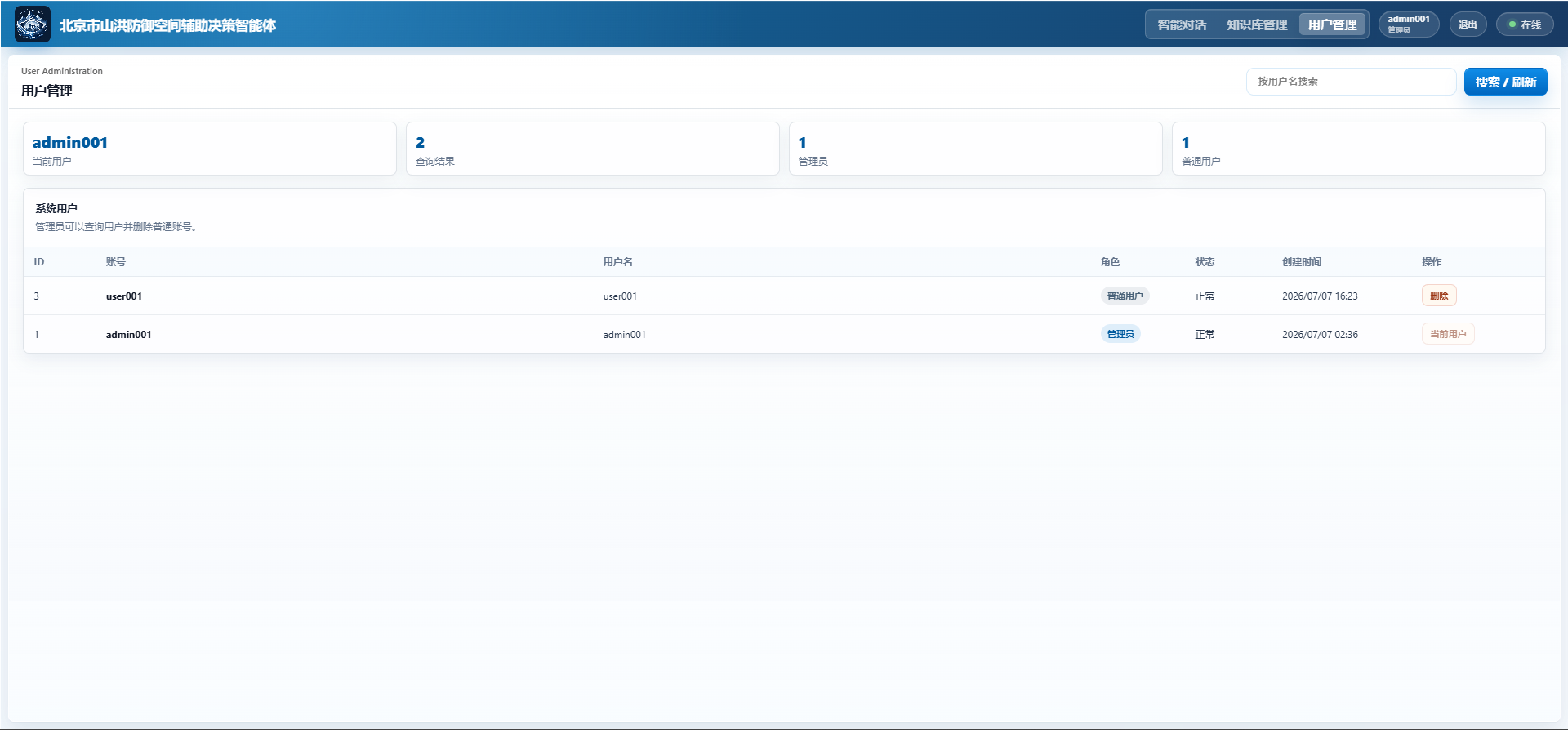
Task: Click the 北京市山洪防御空间辅助决策智能体 title
Action: point(167,25)
